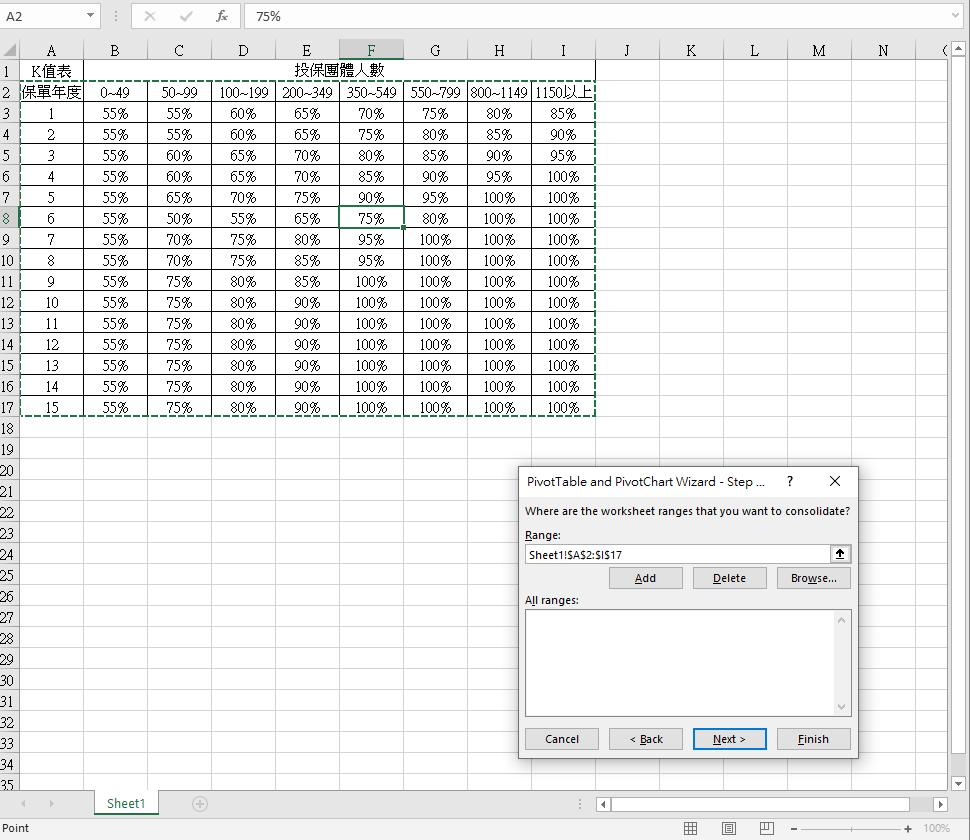Image resolution: width=970 pixels, height=840 pixels.
Task: Click the 0~49 column heading cell
Action: click(x=115, y=92)
